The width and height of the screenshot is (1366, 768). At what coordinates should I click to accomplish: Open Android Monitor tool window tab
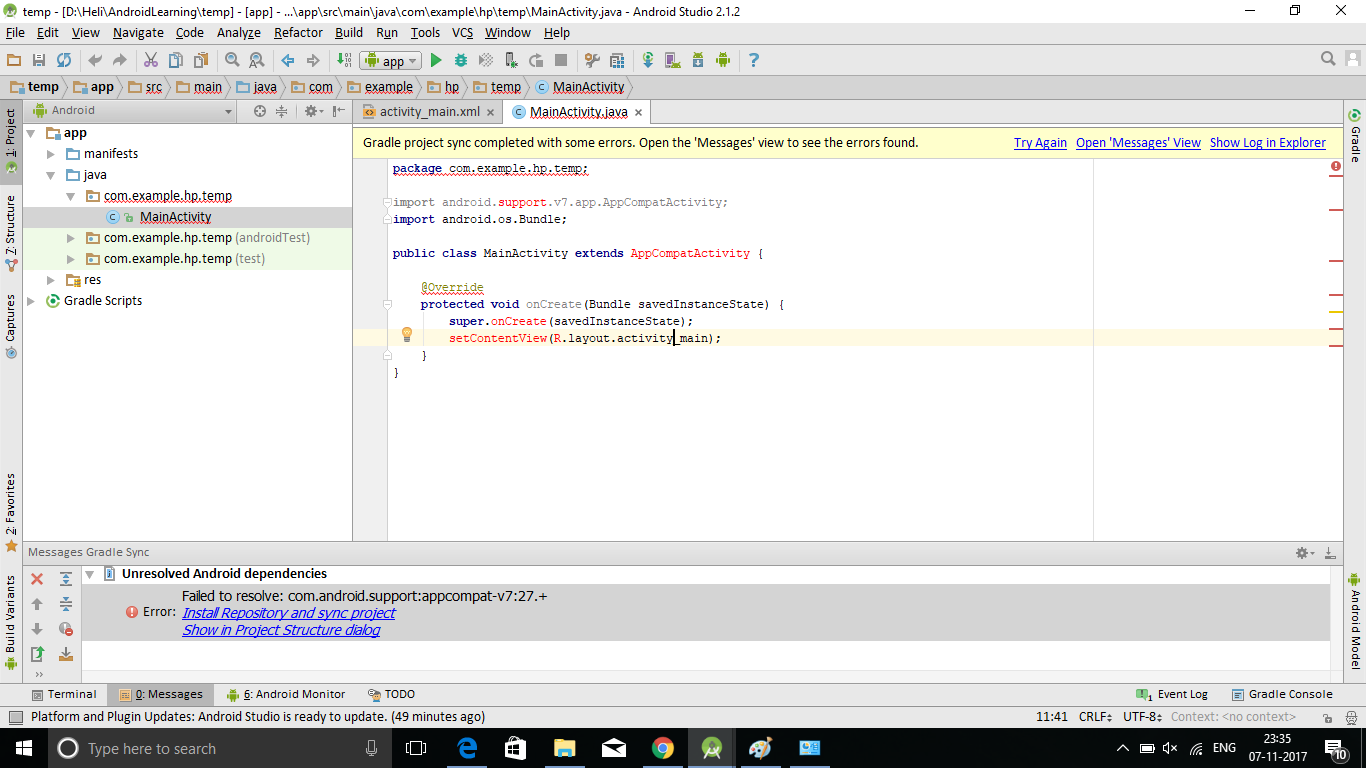(x=286, y=694)
